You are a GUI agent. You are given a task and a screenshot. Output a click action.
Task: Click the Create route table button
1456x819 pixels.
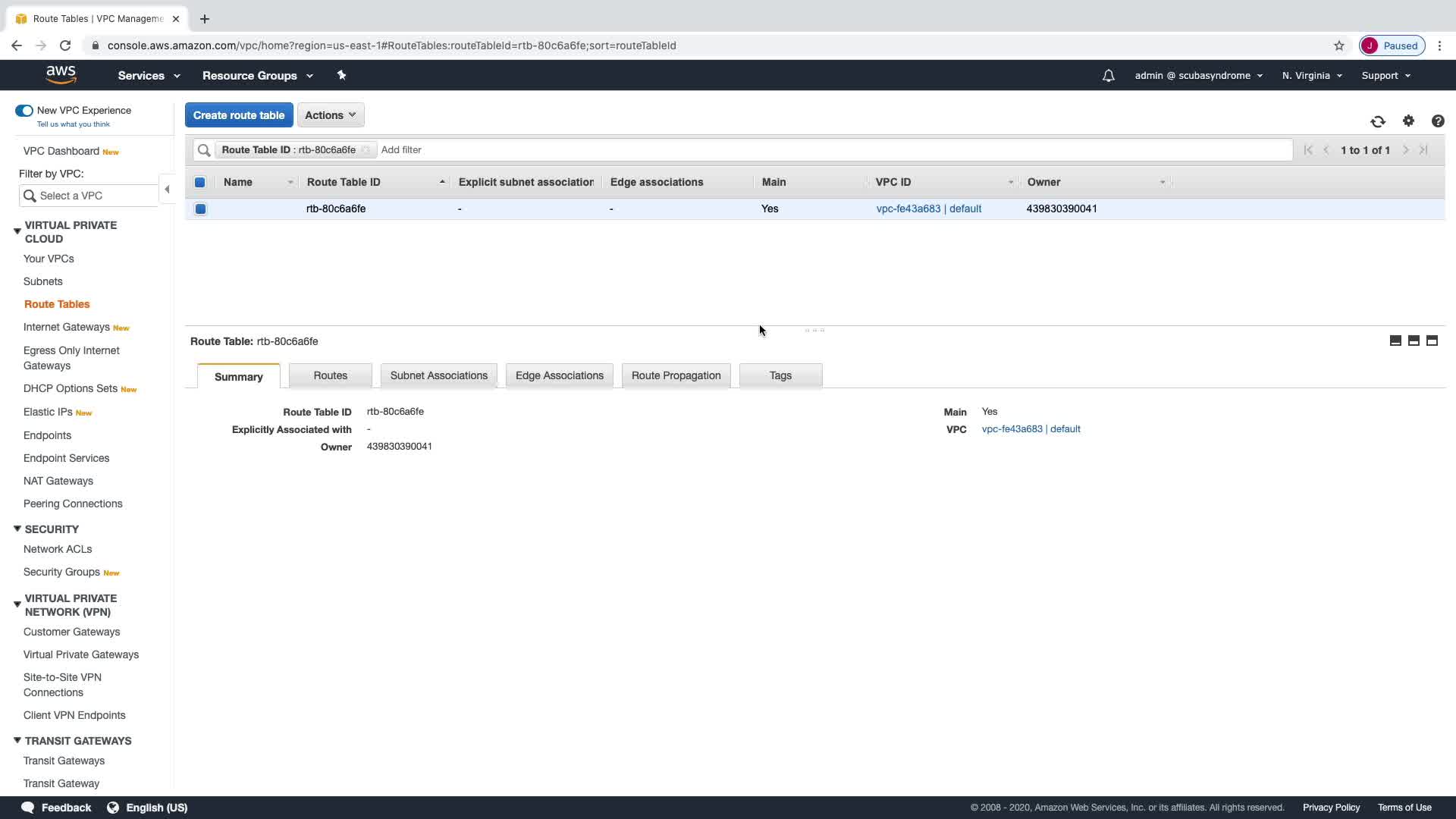tap(239, 115)
